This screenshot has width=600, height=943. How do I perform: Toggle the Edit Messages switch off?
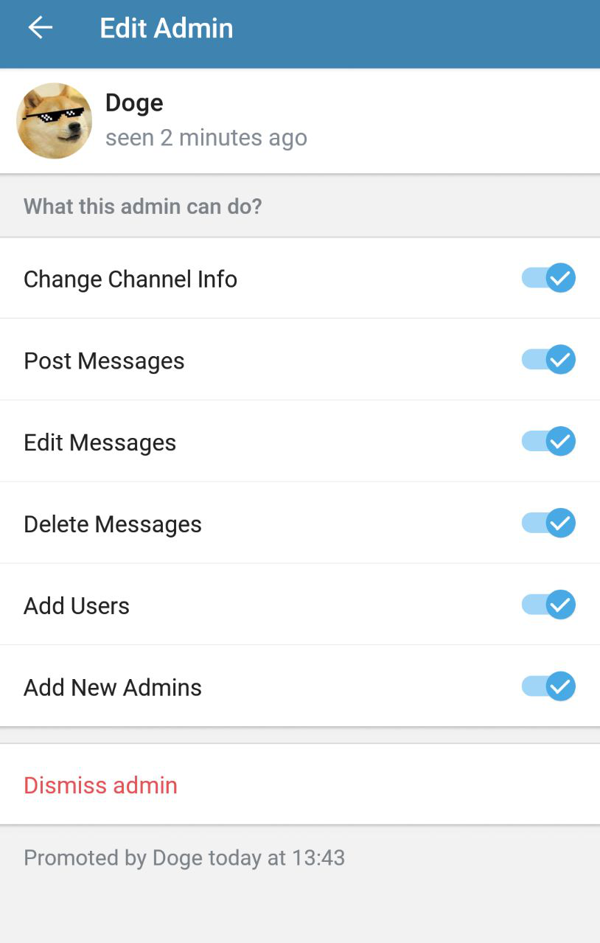[548, 441]
